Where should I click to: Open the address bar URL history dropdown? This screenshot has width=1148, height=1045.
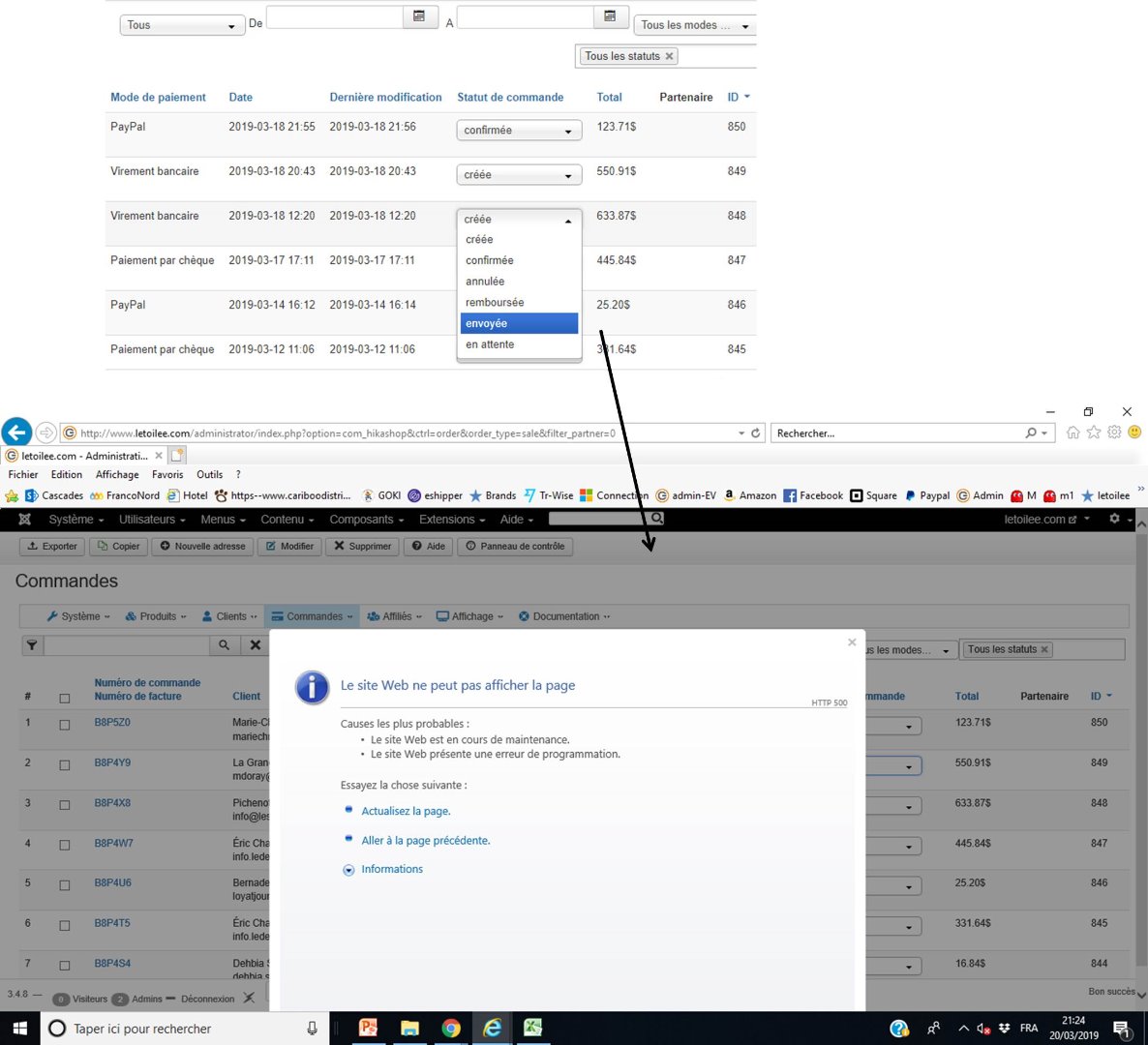pyautogui.click(x=740, y=433)
